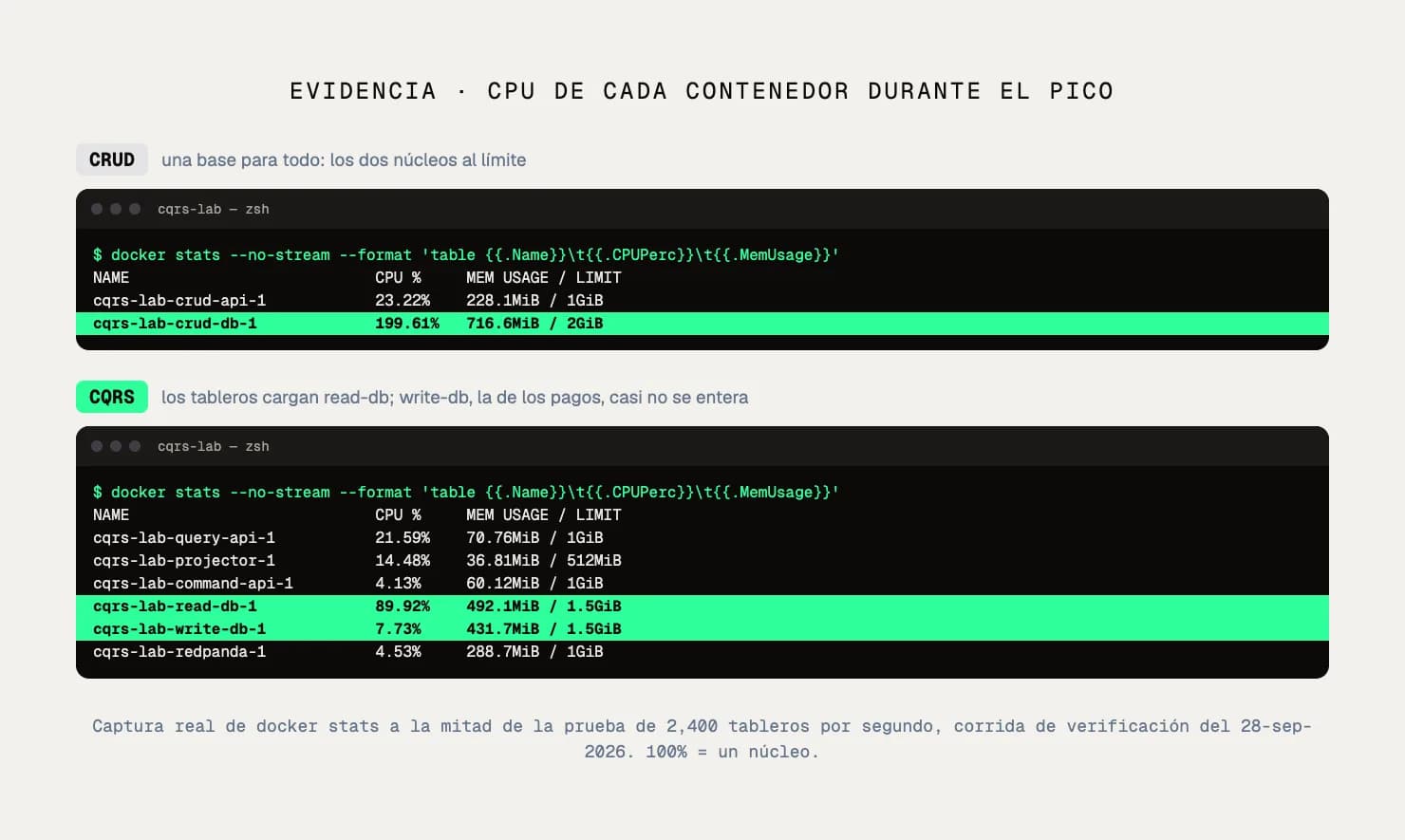Click the 492.1MiB / 1.5GiB memory value
The image size is (1405, 840).
coord(544,606)
